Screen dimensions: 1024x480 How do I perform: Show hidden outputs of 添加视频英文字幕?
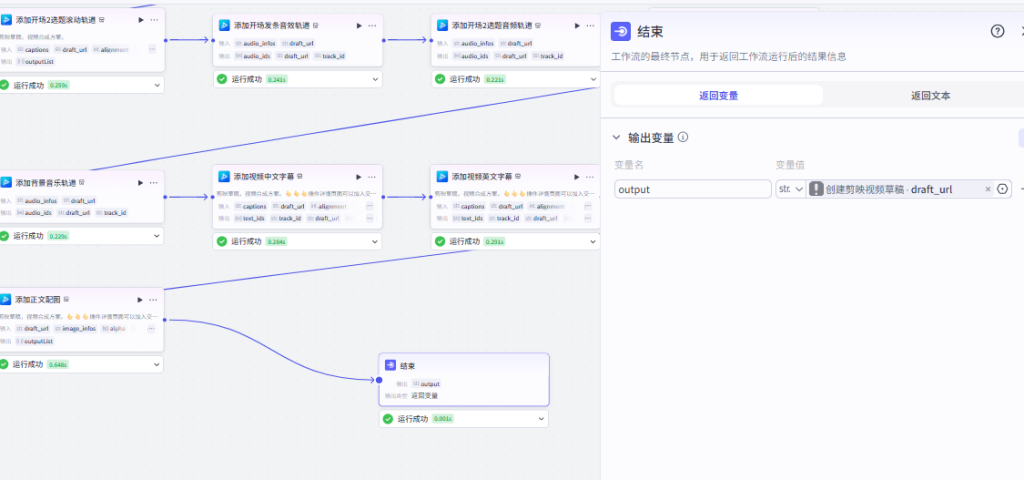coord(588,218)
